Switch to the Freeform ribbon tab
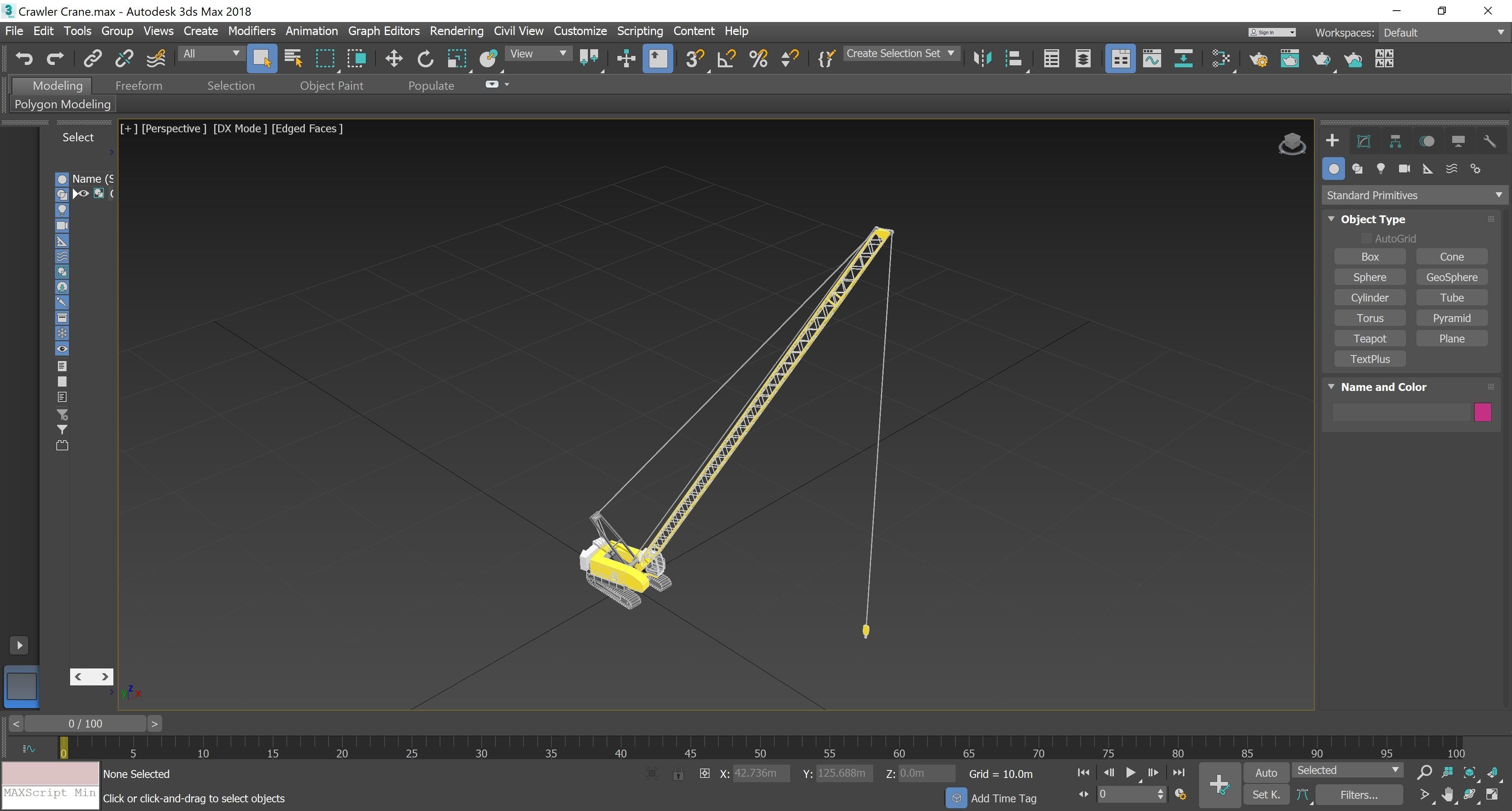 [x=139, y=85]
